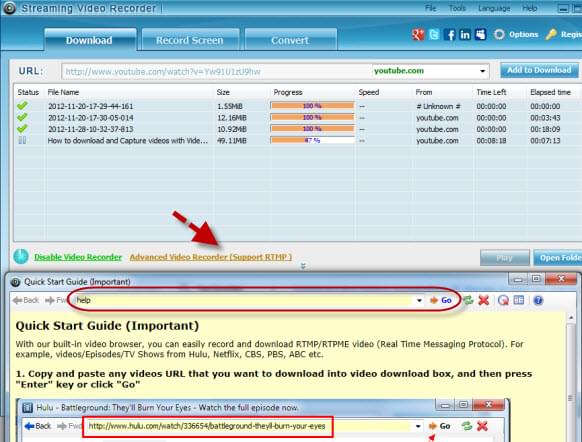582x442 pixels.
Task: Click the 47% progress bar of fourth download
Action: 312,140
